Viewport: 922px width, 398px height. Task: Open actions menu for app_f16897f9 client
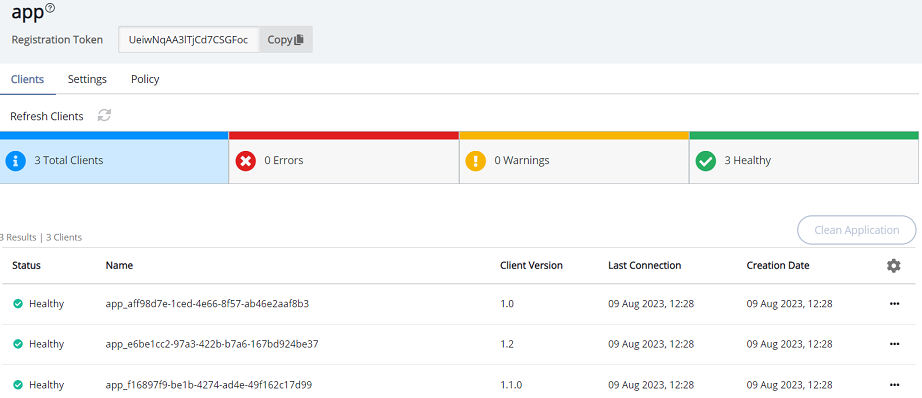[x=894, y=385]
